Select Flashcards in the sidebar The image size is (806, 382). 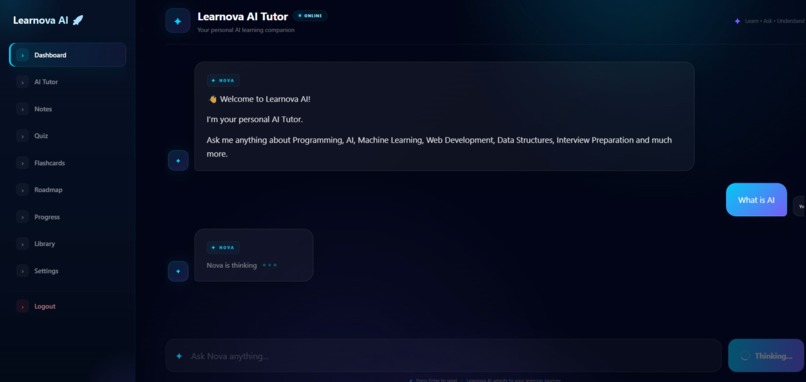point(67,163)
